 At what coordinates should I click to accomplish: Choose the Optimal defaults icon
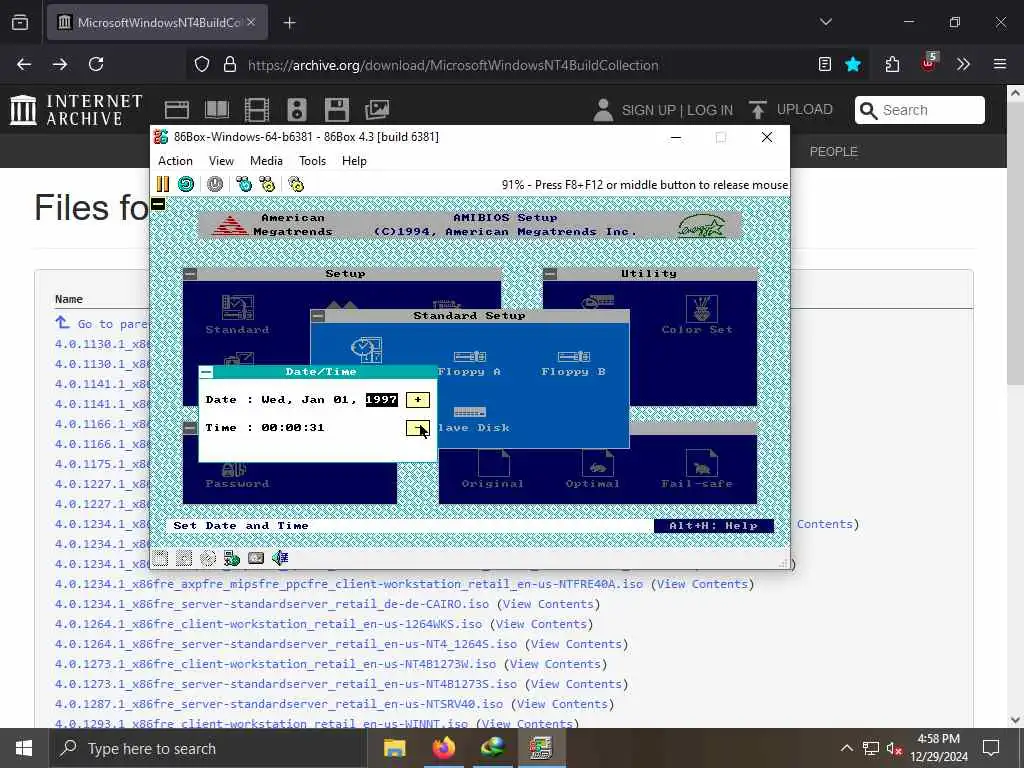pyautogui.click(x=592, y=469)
